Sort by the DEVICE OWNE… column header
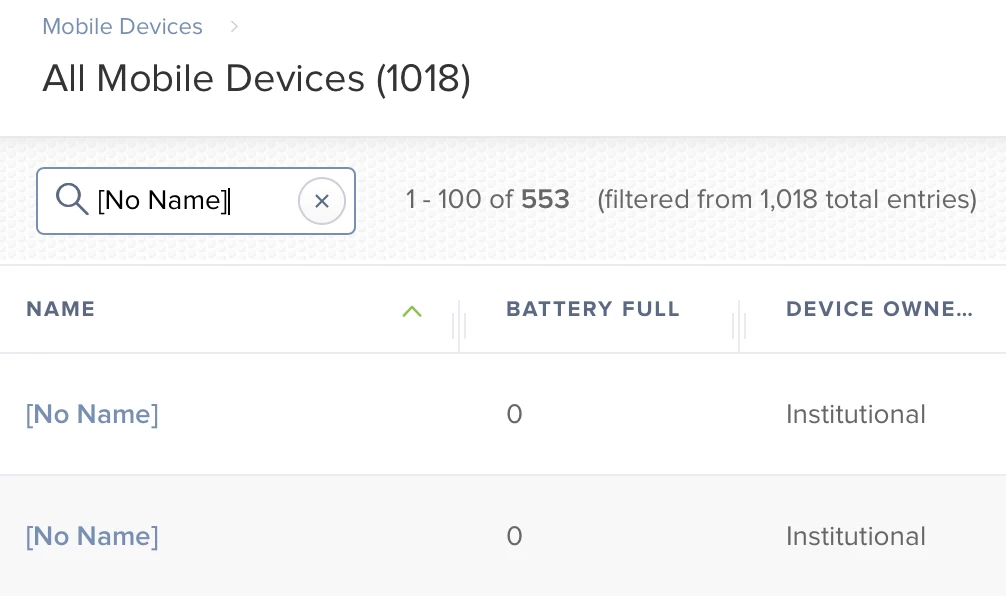1006x596 pixels. coord(879,309)
